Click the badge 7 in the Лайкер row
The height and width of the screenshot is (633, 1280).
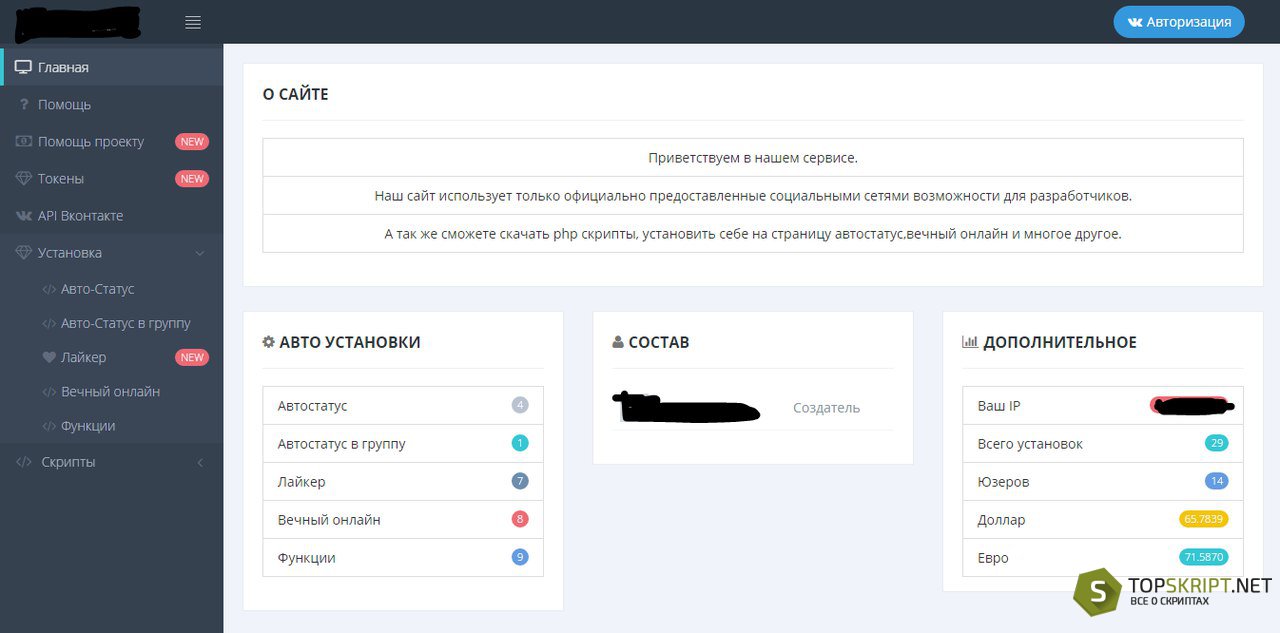pos(520,481)
